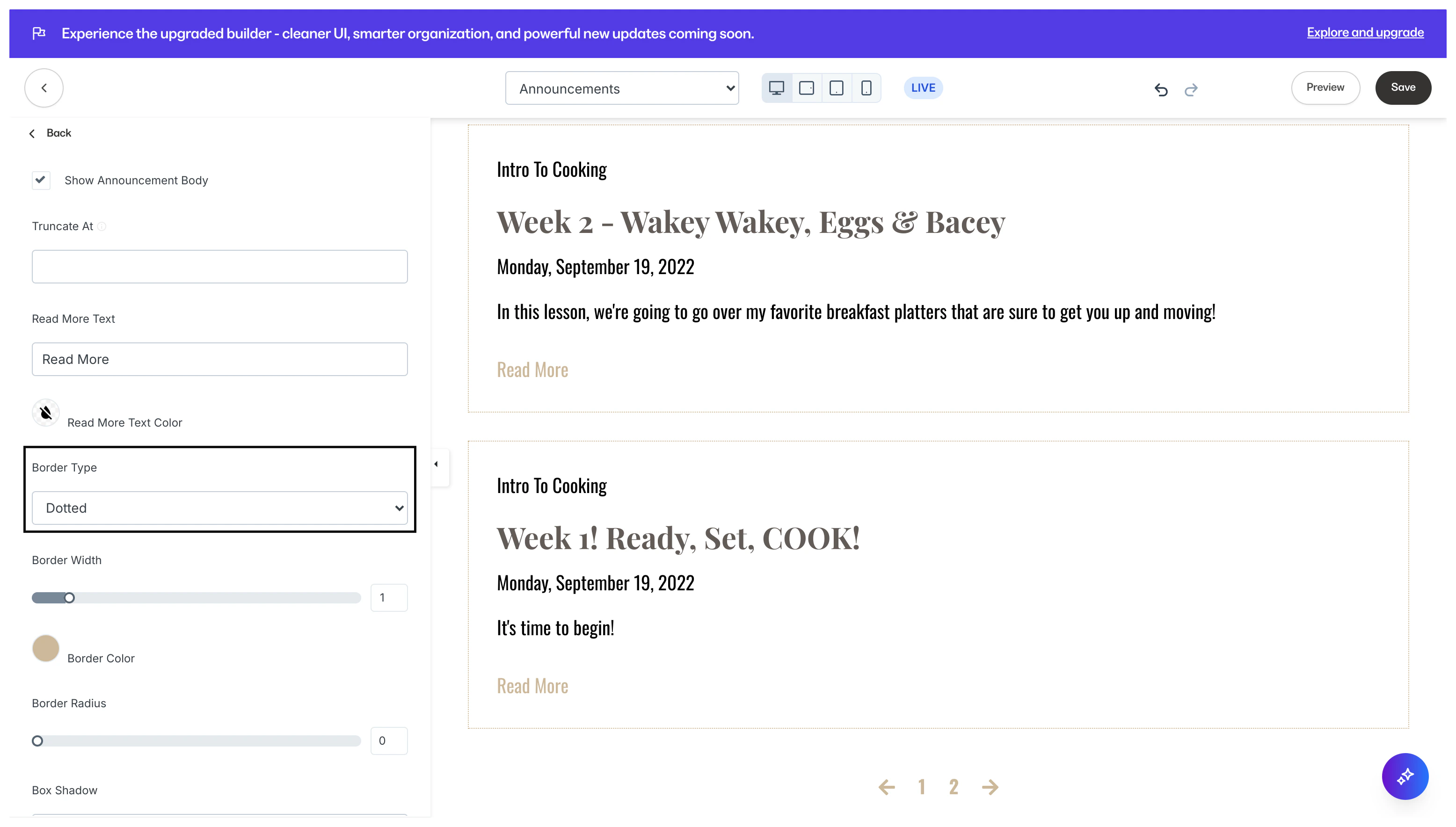Click the Read More Text input field
The height and width of the screenshot is (827, 1456).
(219, 359)
